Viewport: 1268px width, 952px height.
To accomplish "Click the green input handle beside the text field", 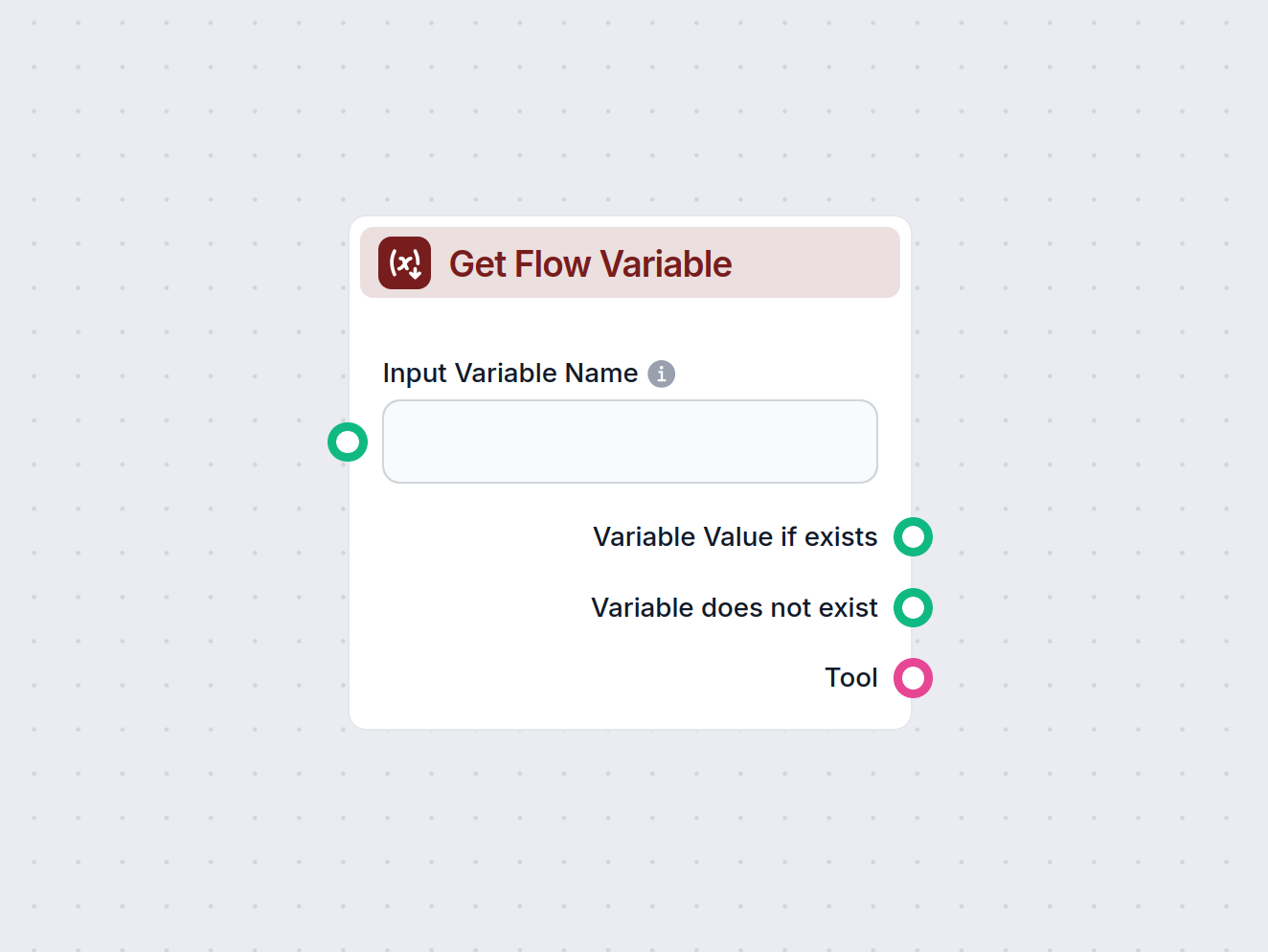I will (348, 442).
